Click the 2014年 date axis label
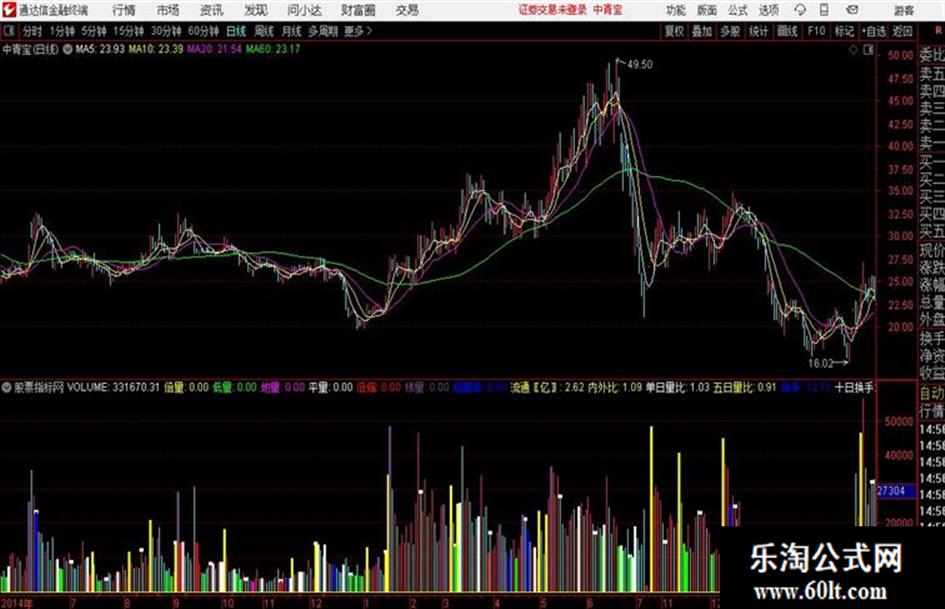 (17, 602)
